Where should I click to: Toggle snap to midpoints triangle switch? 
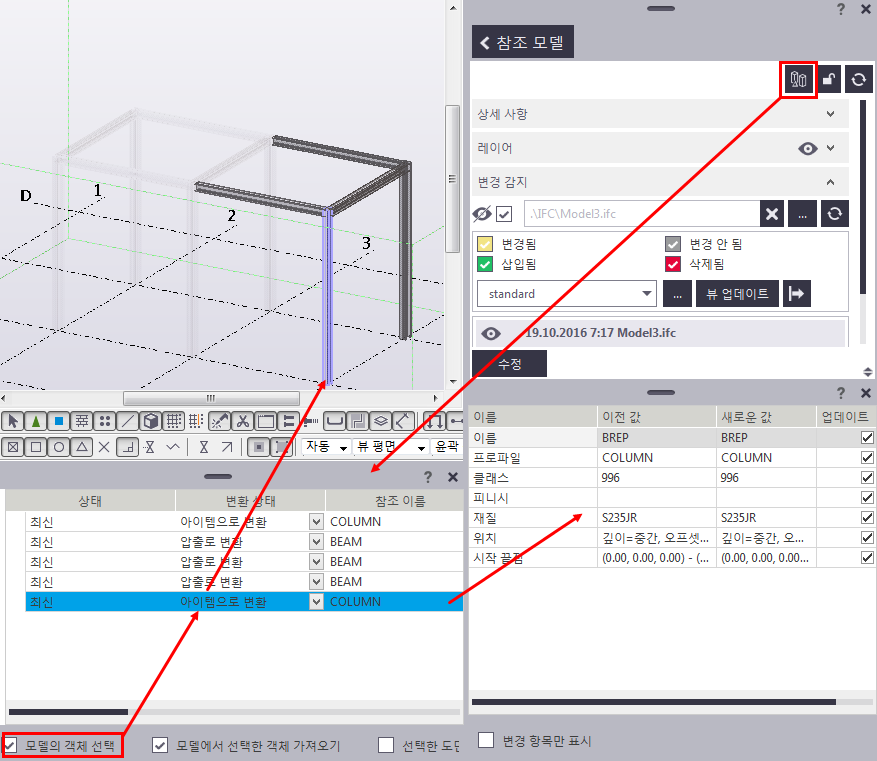pos(82,447)
